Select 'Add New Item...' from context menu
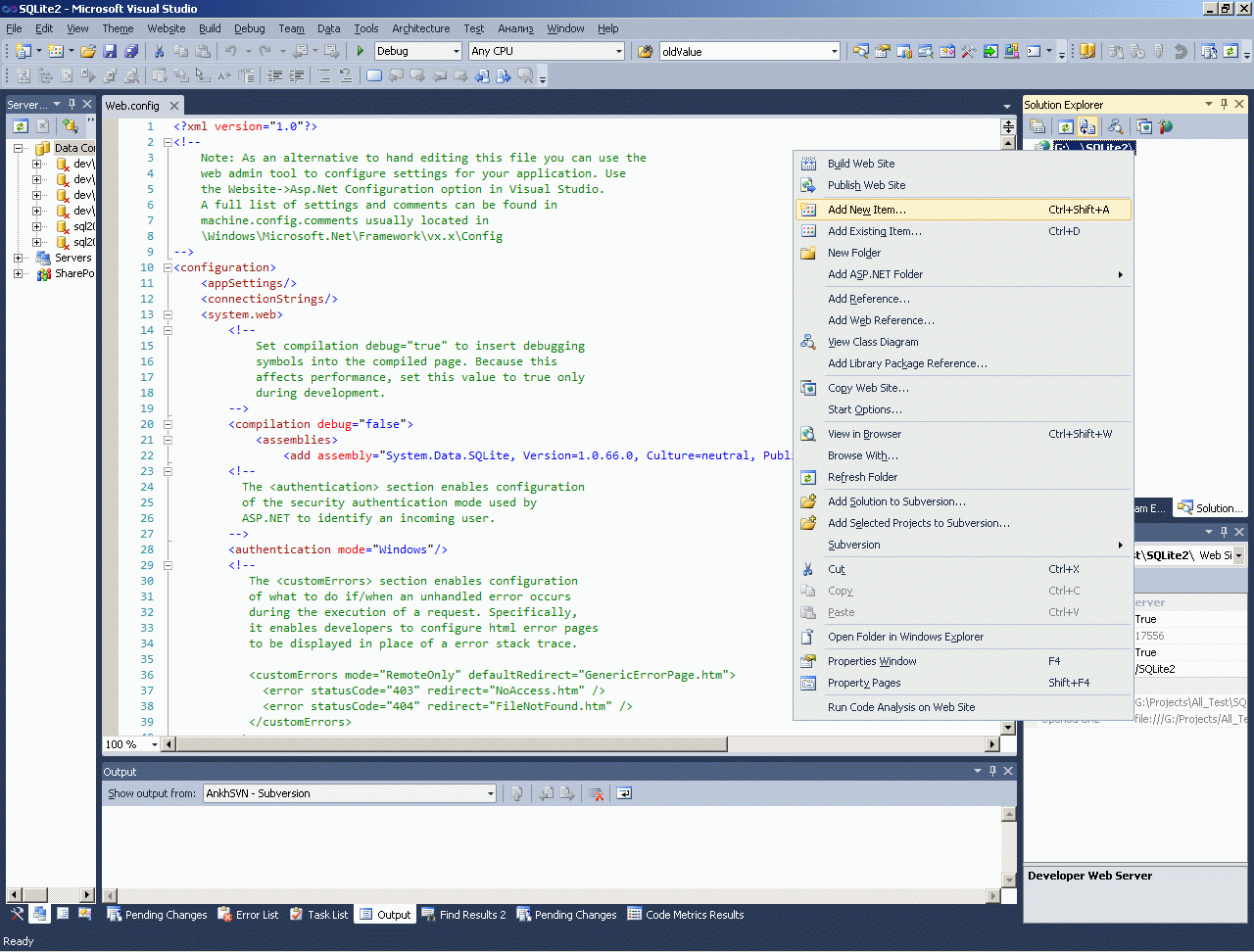Screen dimensions: 1254x952 click(866, 210)
